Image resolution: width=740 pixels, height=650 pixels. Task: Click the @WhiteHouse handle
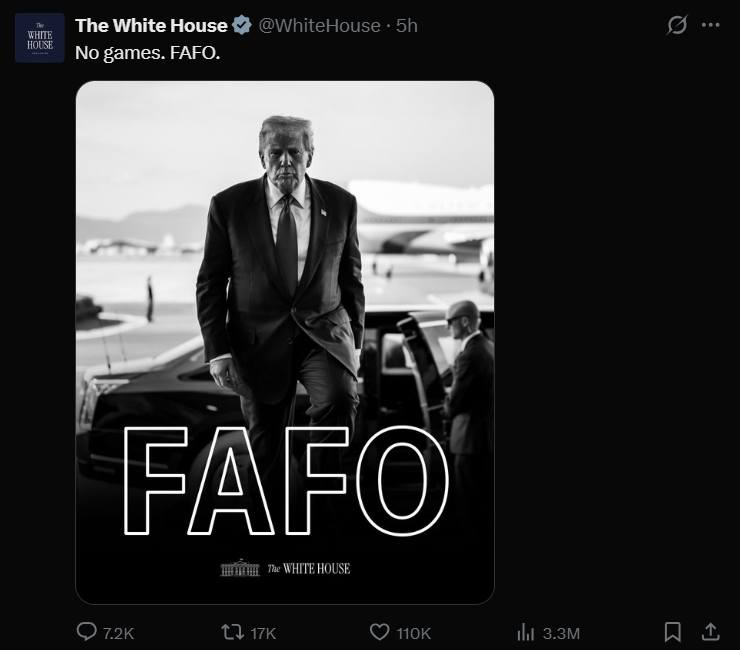tap(319, 25)
